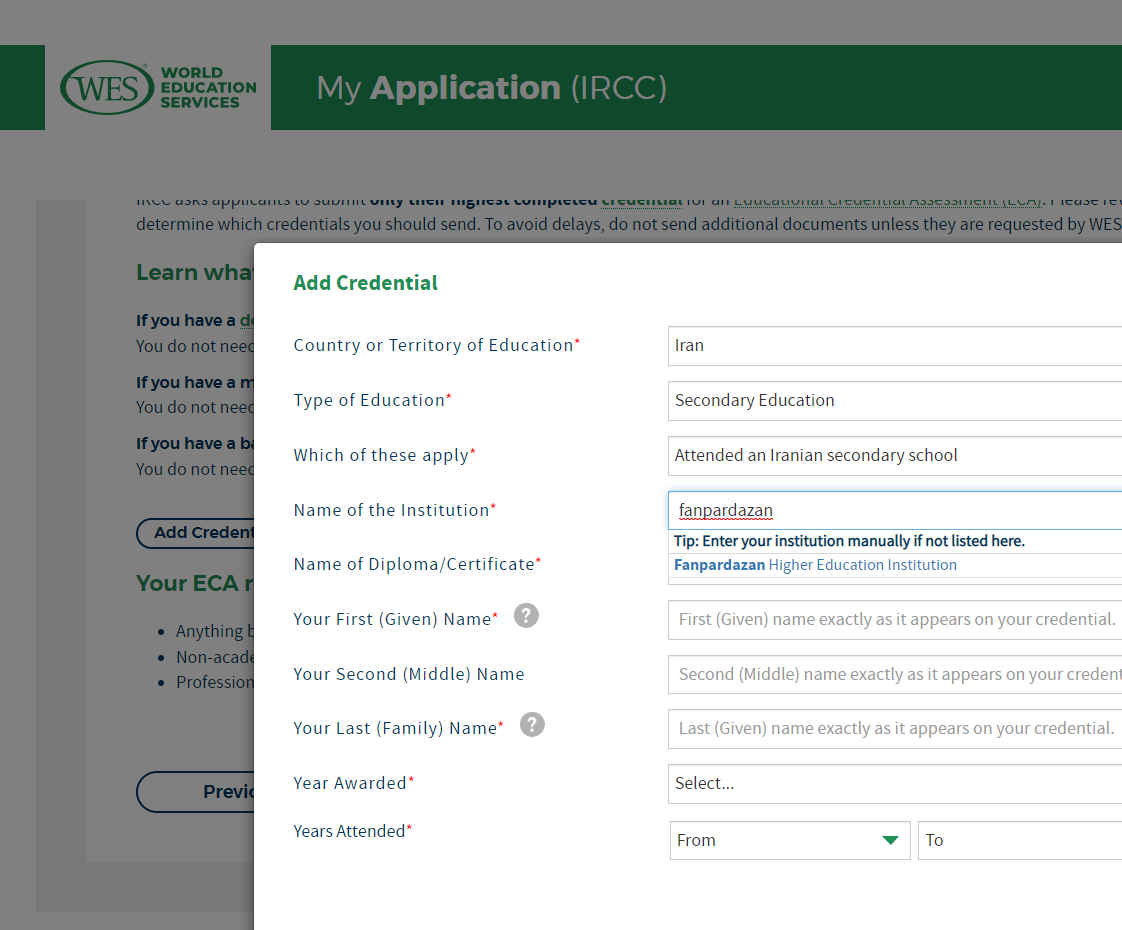
Task: Select Fanpardazan Higher Education Institution suggestion
Action: [x=815, y=565]
